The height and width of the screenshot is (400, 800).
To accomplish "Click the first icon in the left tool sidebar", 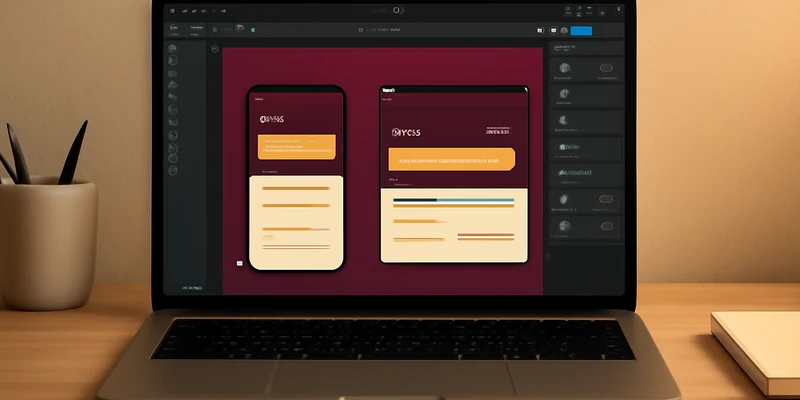I will [173, 48].
